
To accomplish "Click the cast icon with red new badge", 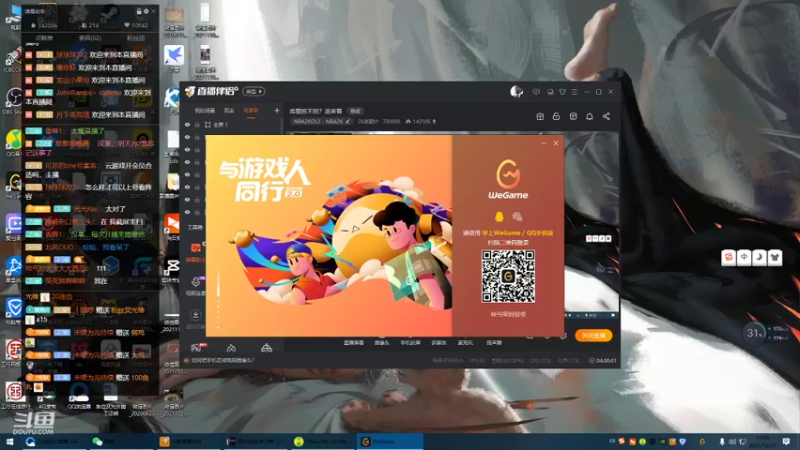I will 196,347.
